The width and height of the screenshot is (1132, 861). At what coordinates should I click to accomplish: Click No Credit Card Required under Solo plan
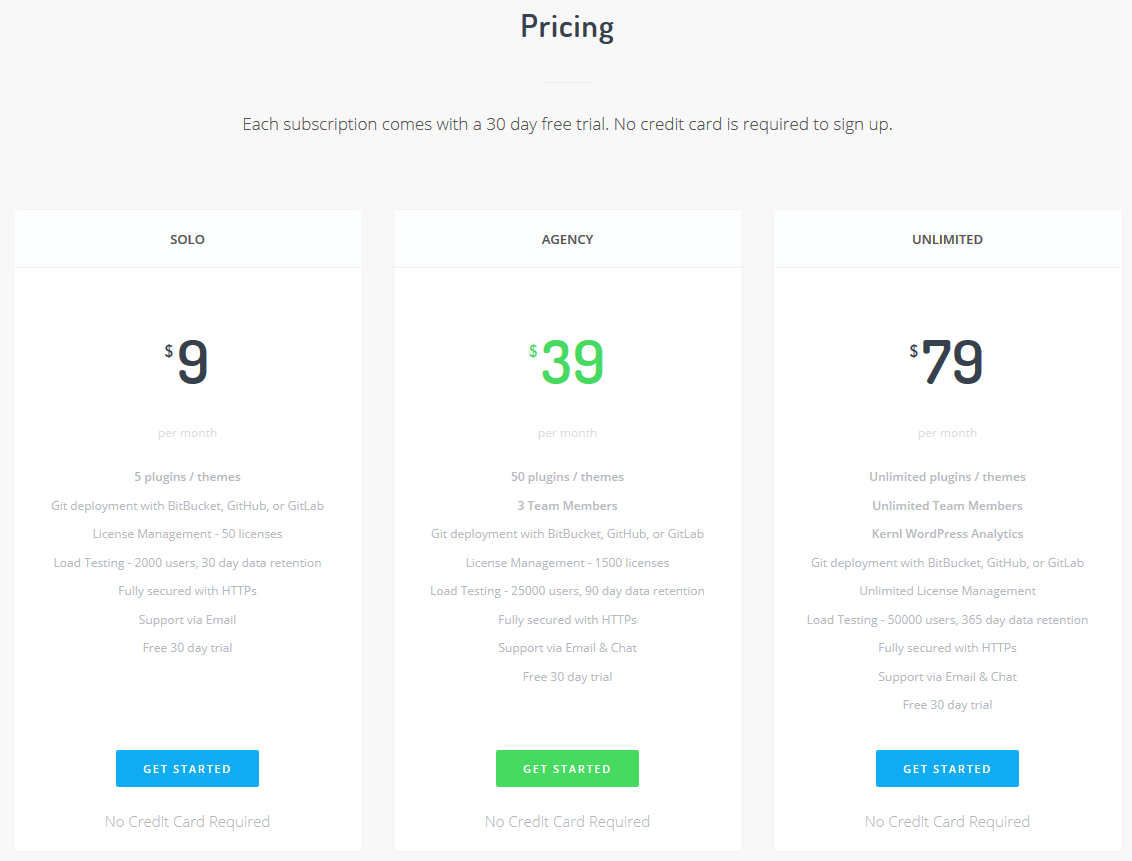point(187,821)
